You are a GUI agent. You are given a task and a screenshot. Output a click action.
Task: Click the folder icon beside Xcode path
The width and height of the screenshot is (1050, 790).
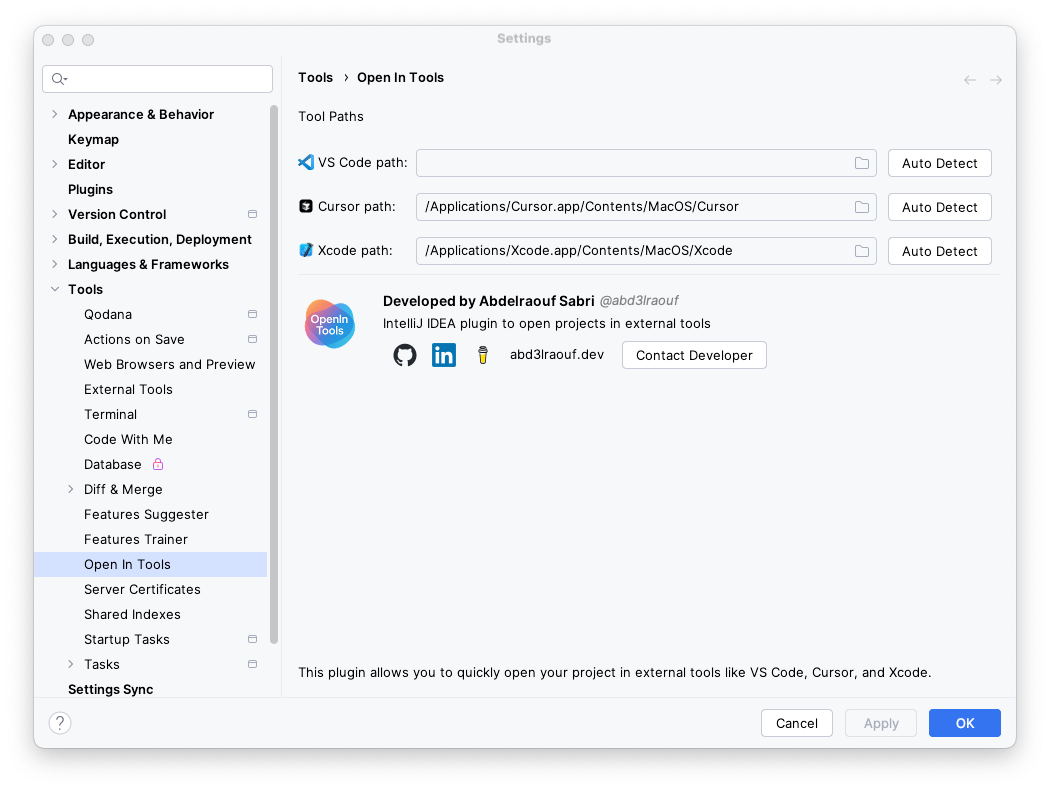click(x=861, y=250)
